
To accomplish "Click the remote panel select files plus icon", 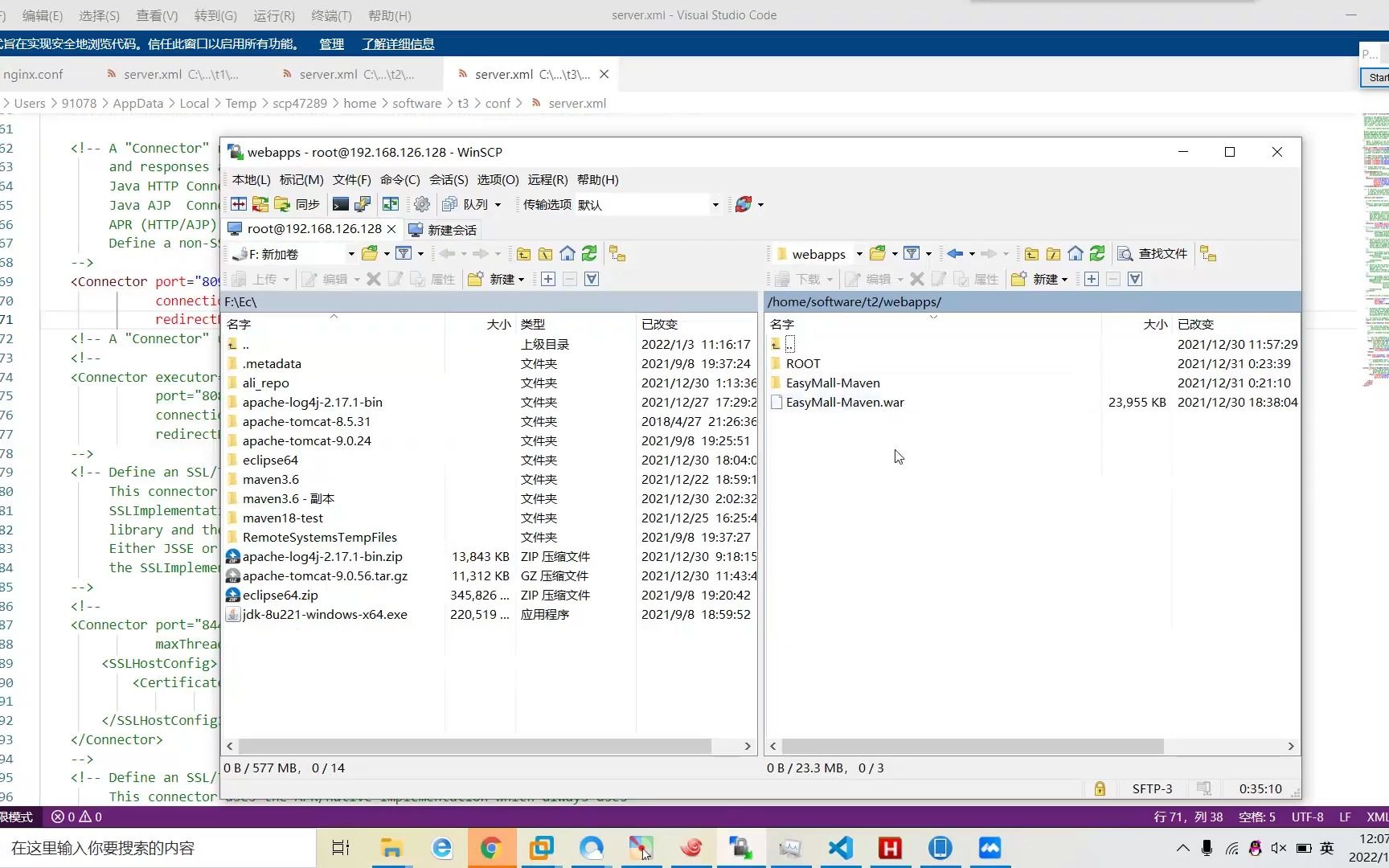I will tap(1092, 279).
